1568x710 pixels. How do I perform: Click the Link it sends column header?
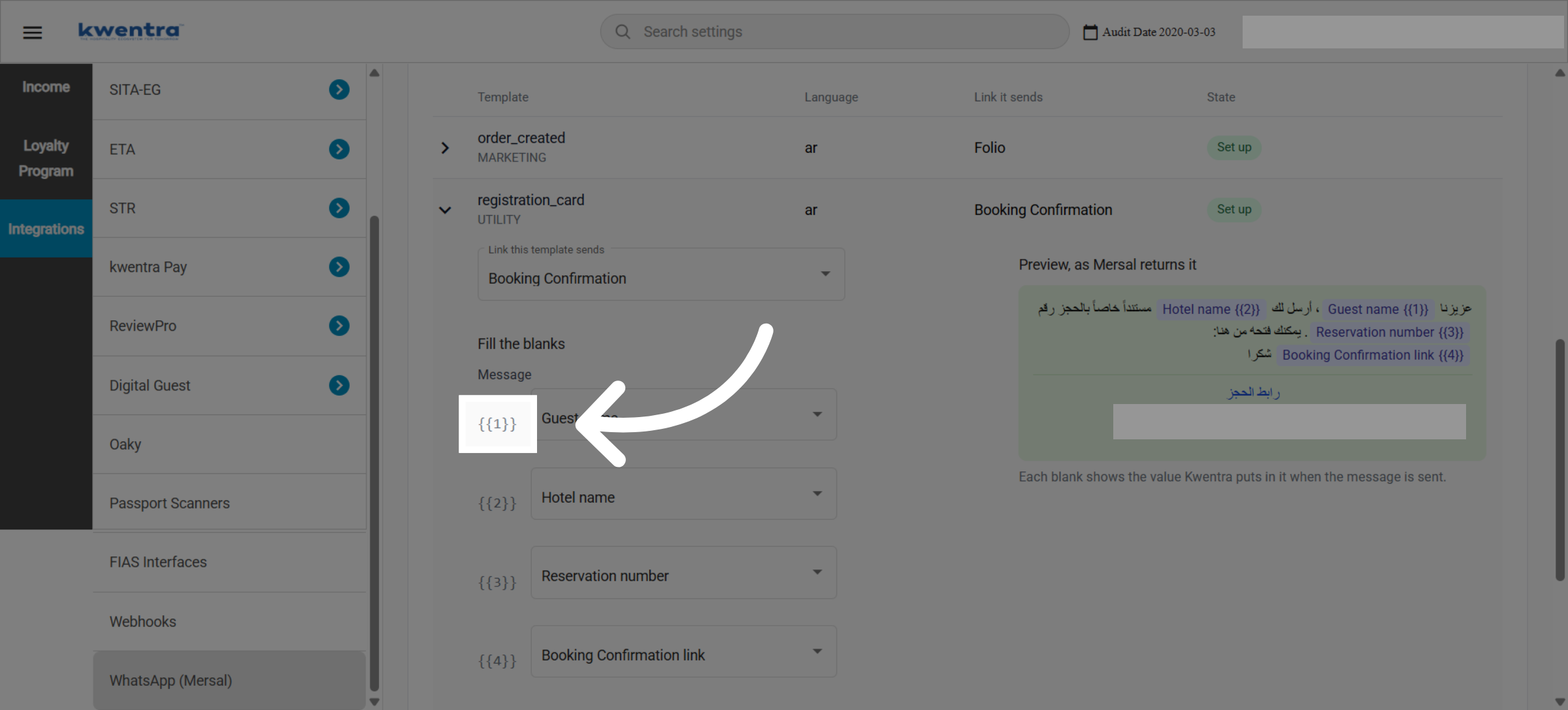tap(1008, 97)
